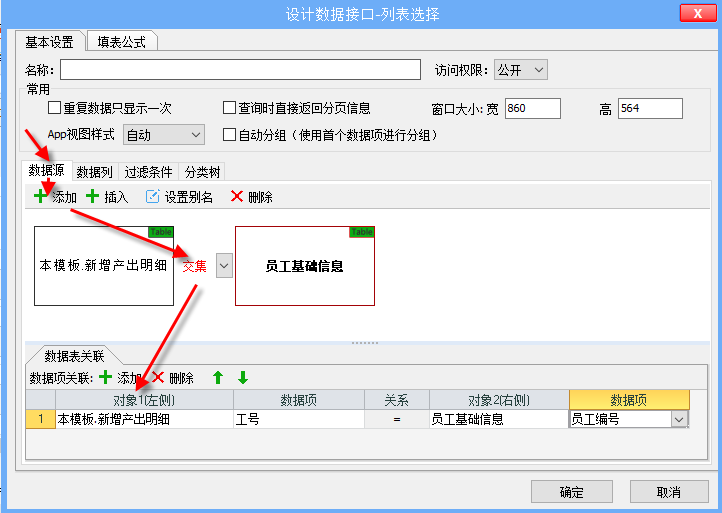Click Table badge on 员工基础信息 box

click(361, 232)
